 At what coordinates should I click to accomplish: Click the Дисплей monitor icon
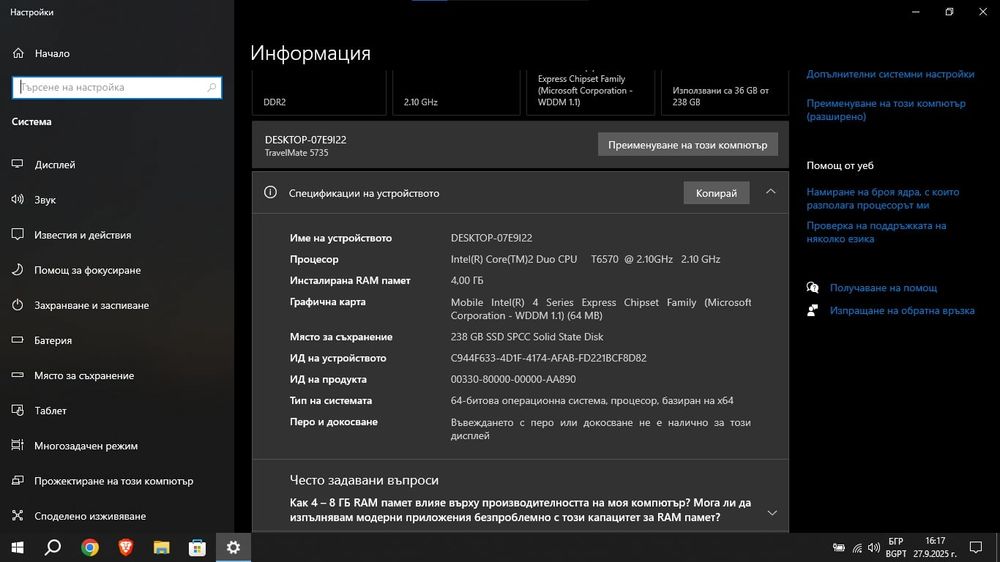pyautogui.click(x=18, y=164)
